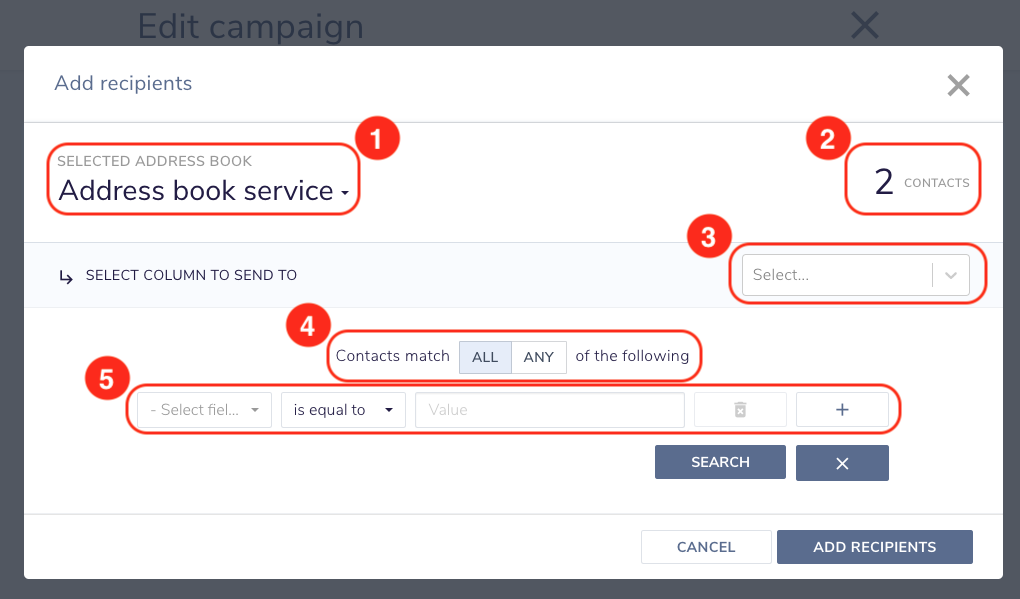Change the 'is equal to' operator dropdown
This screenshot has height=599, width=1020.
pos(343,410)
